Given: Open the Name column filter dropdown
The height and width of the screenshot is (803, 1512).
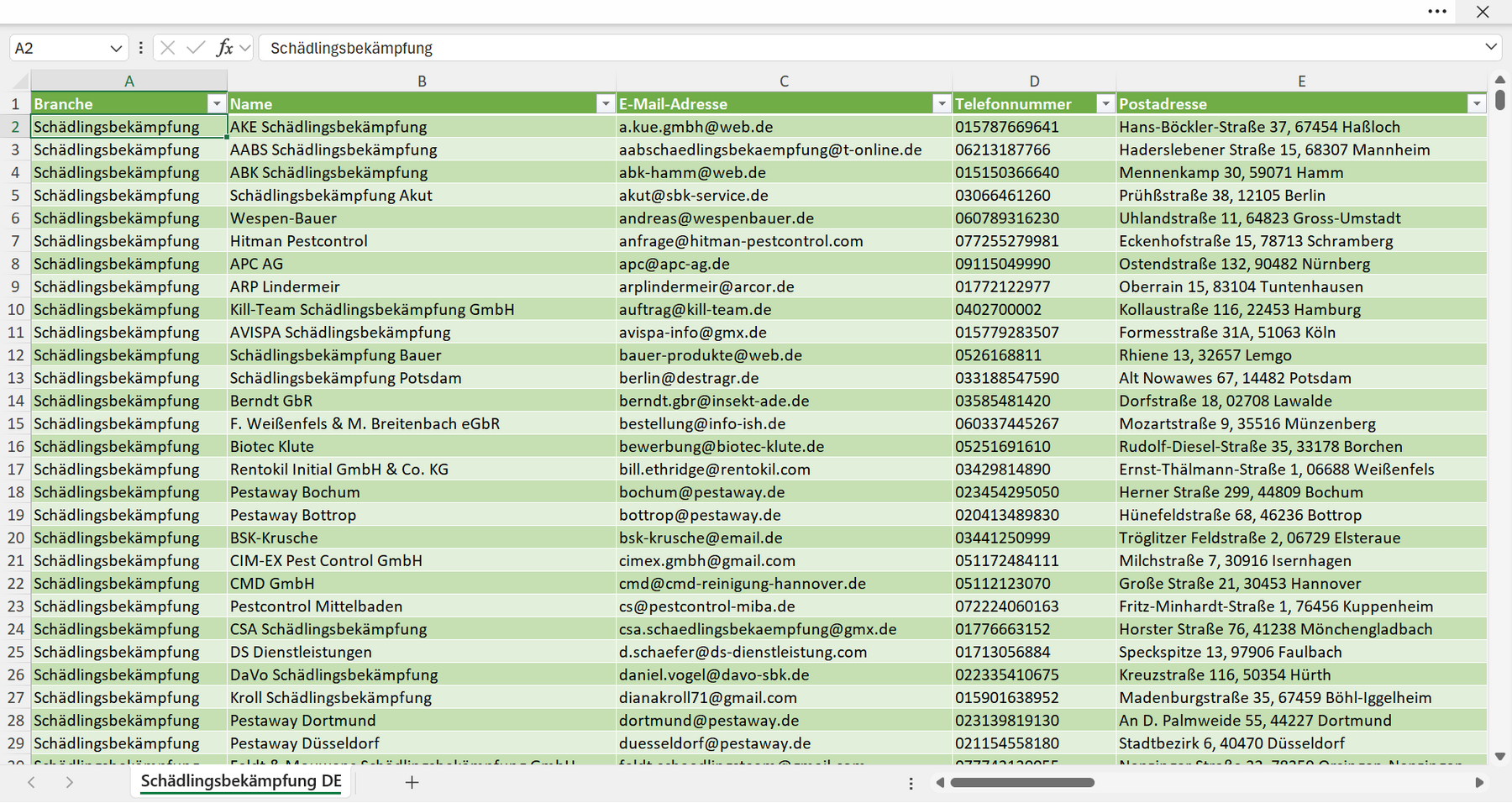Looking at the screenshot, I should [x=605, y=103].
